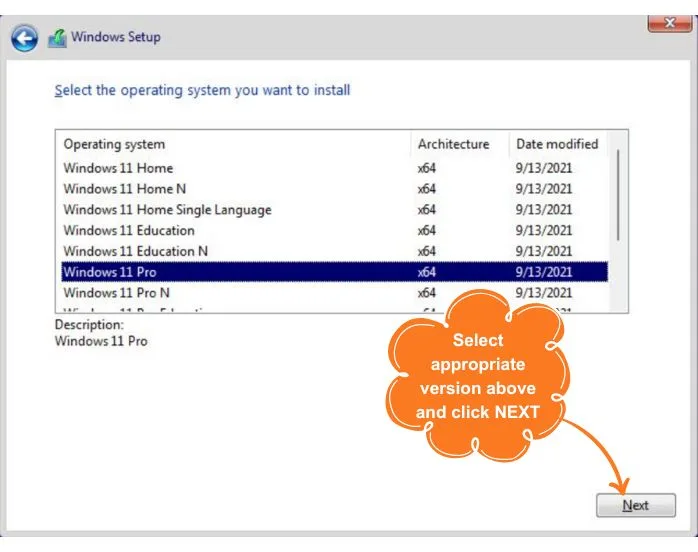Select Windows 11 Home N row
Image resolution: width=698 pixels, height=552 pixels.
(x=334, y=189)
